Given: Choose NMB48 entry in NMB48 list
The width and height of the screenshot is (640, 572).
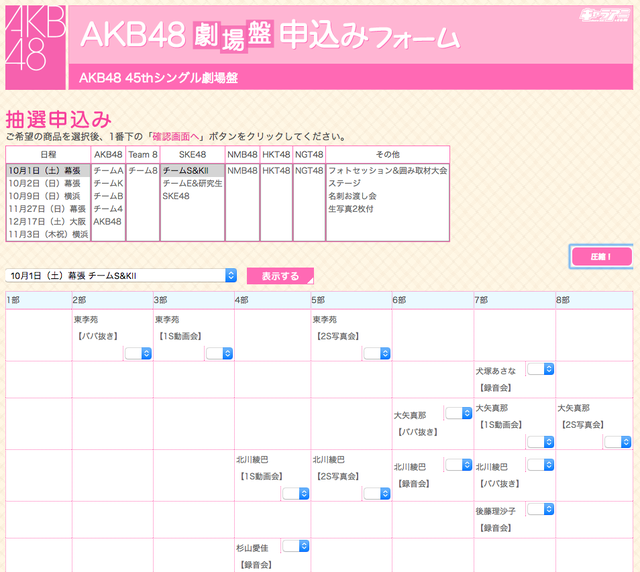Looking at the screenshot, I should 242,170.
